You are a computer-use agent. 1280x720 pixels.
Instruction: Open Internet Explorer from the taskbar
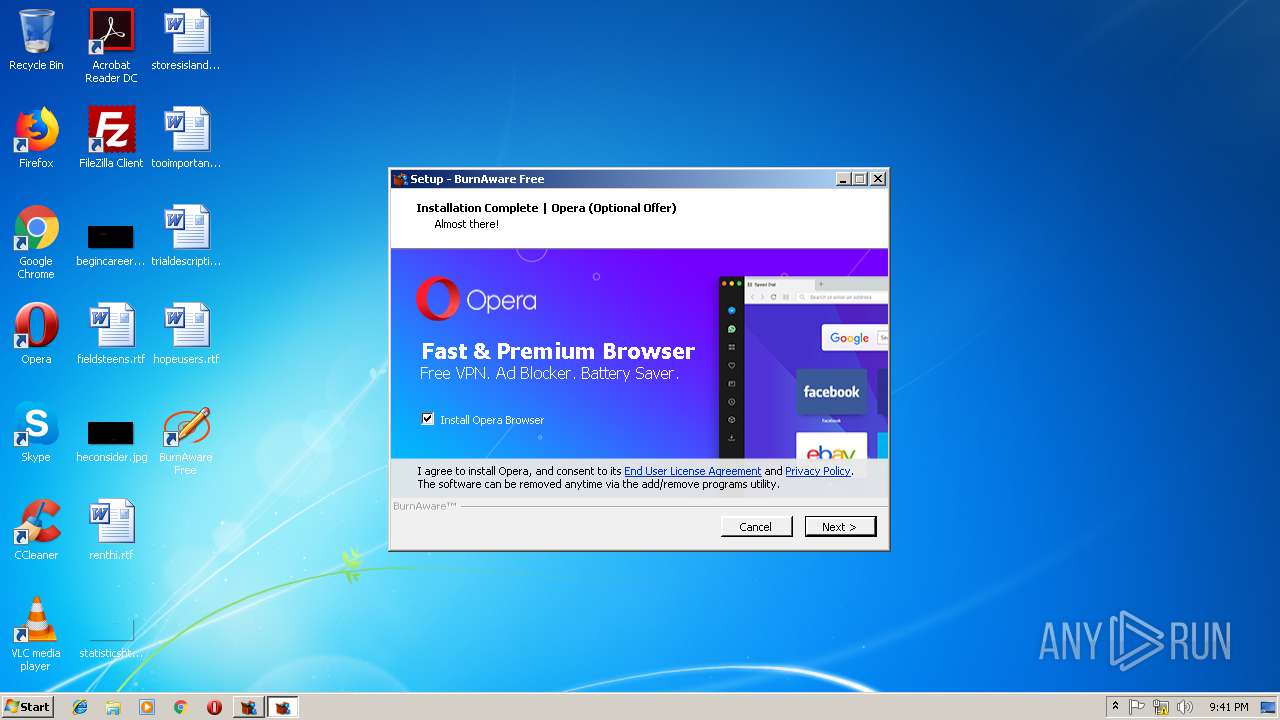coord(80,707)
